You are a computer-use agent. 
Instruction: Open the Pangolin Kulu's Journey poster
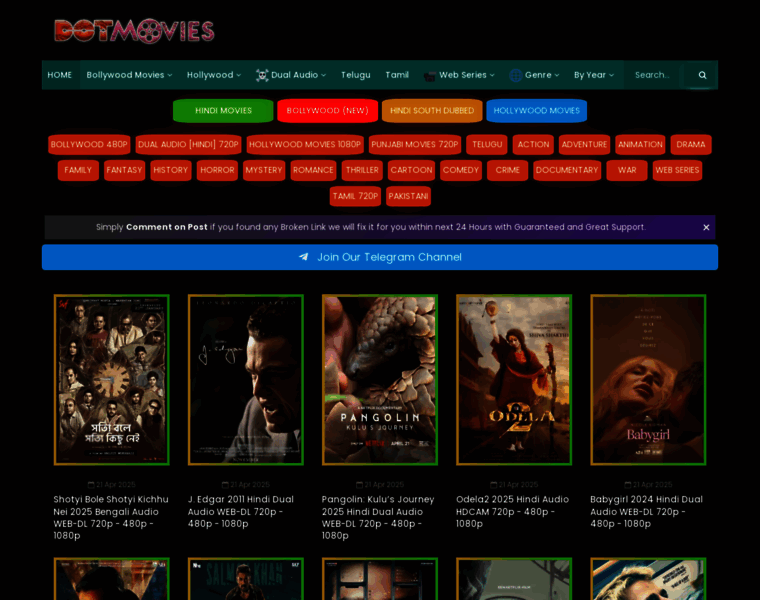(380, 380)
